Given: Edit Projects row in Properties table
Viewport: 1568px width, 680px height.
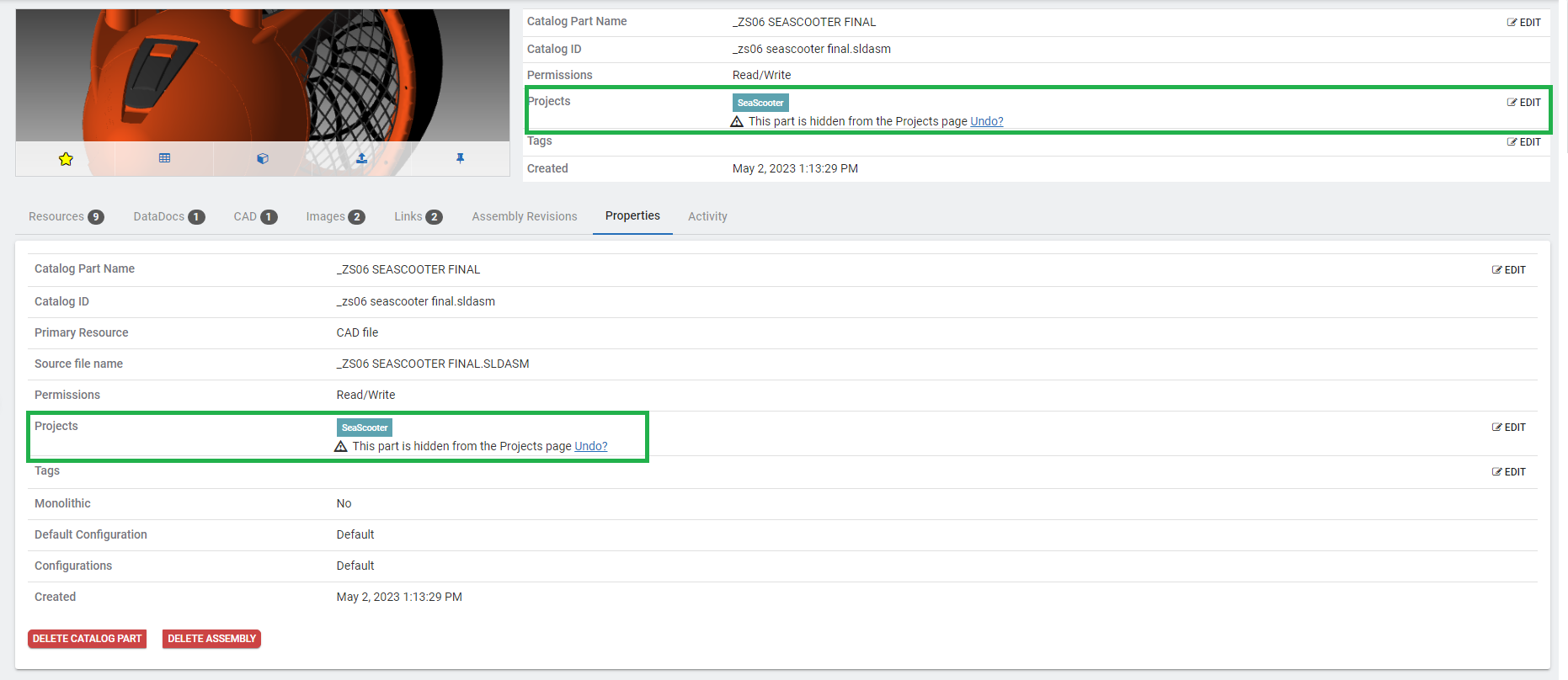Looking at the screenshot, I should coord(1508,428).
